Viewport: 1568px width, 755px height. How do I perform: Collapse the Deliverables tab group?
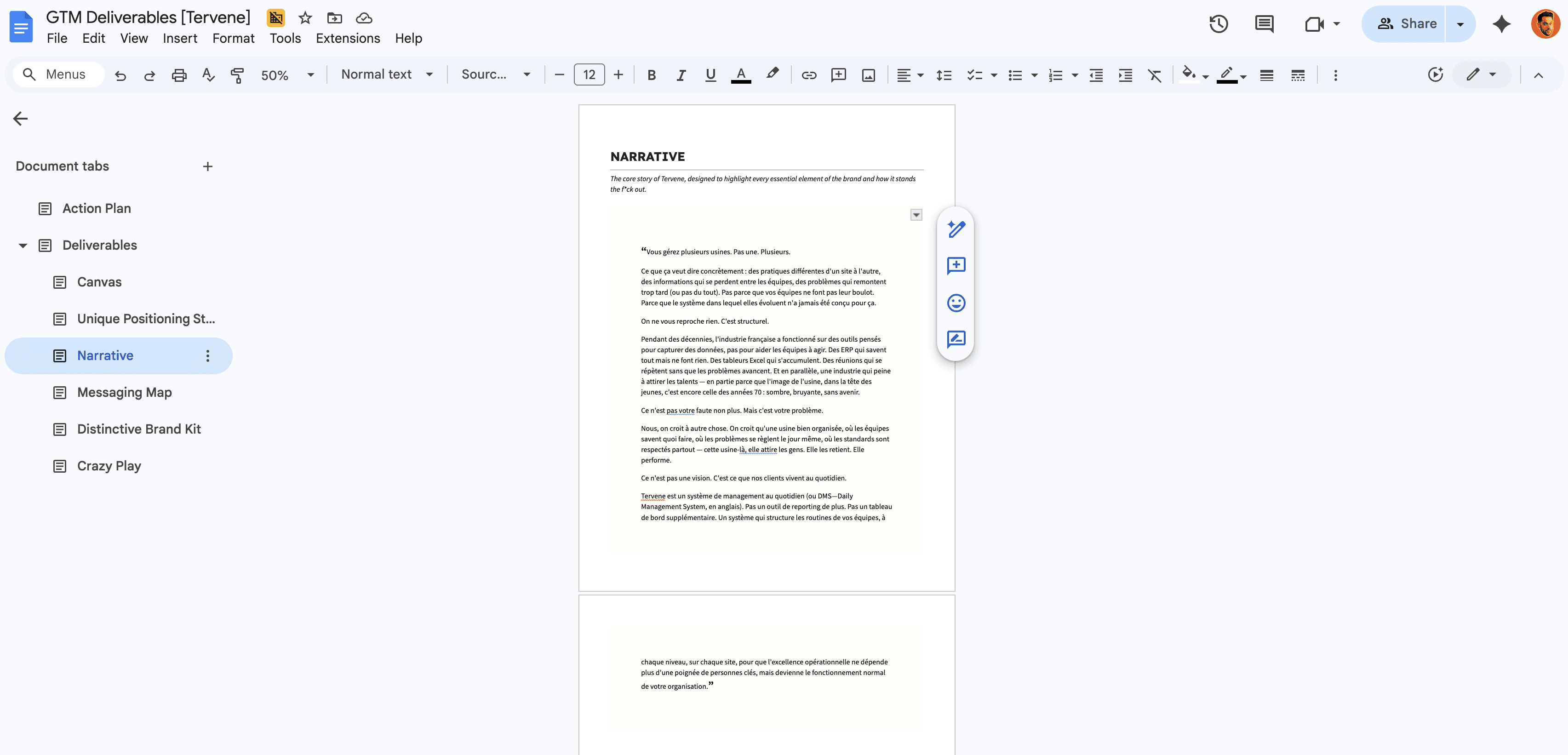coord(22,245)
